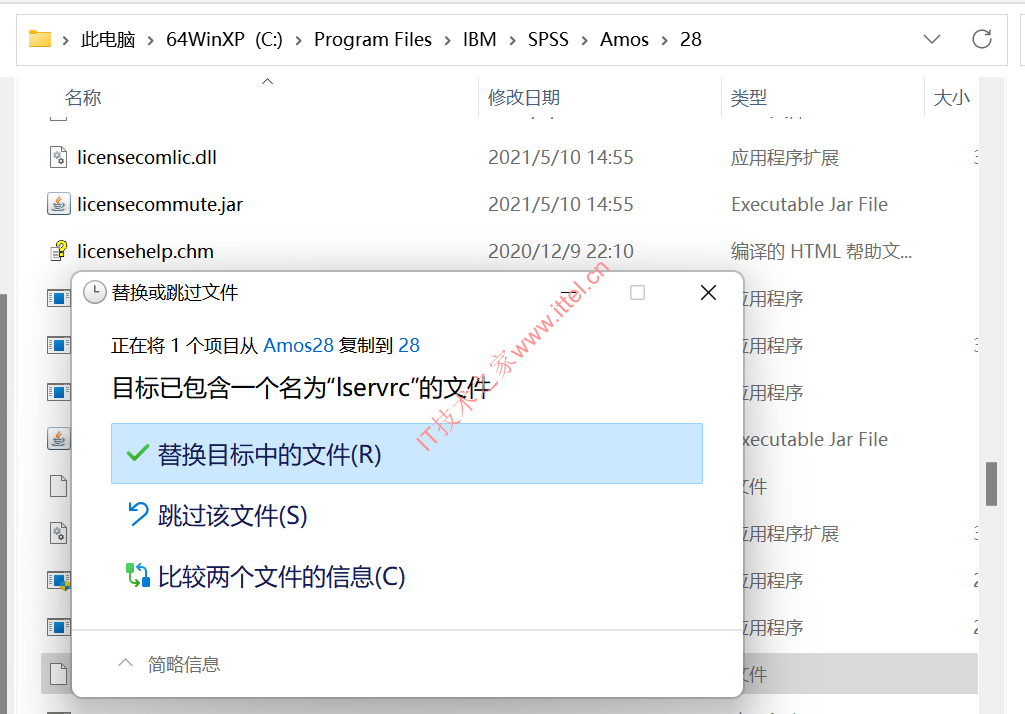Select the file licensehelp.chm

(145, 252)
